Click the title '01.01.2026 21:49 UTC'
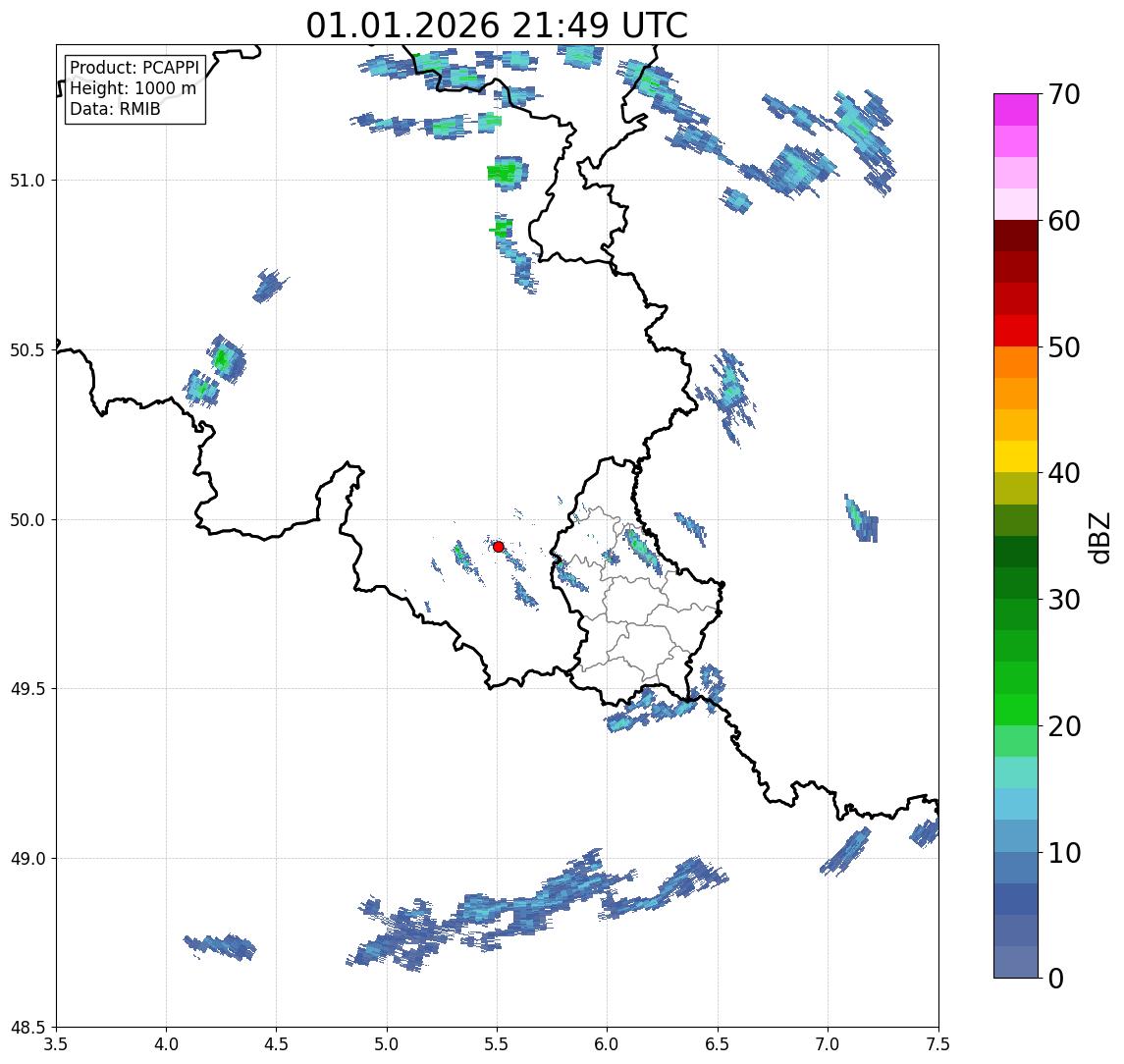Image resolution: width=1124 pixels, height=1064 pixels. pyautogui.click(x=497, y=26)
